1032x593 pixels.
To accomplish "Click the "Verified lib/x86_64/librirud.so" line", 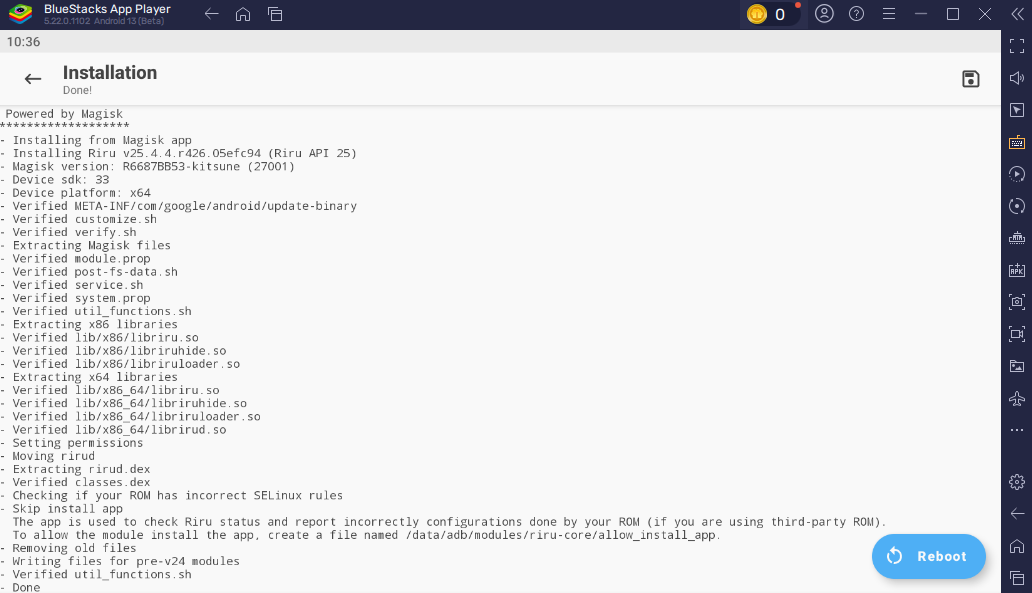I will 113,430.
